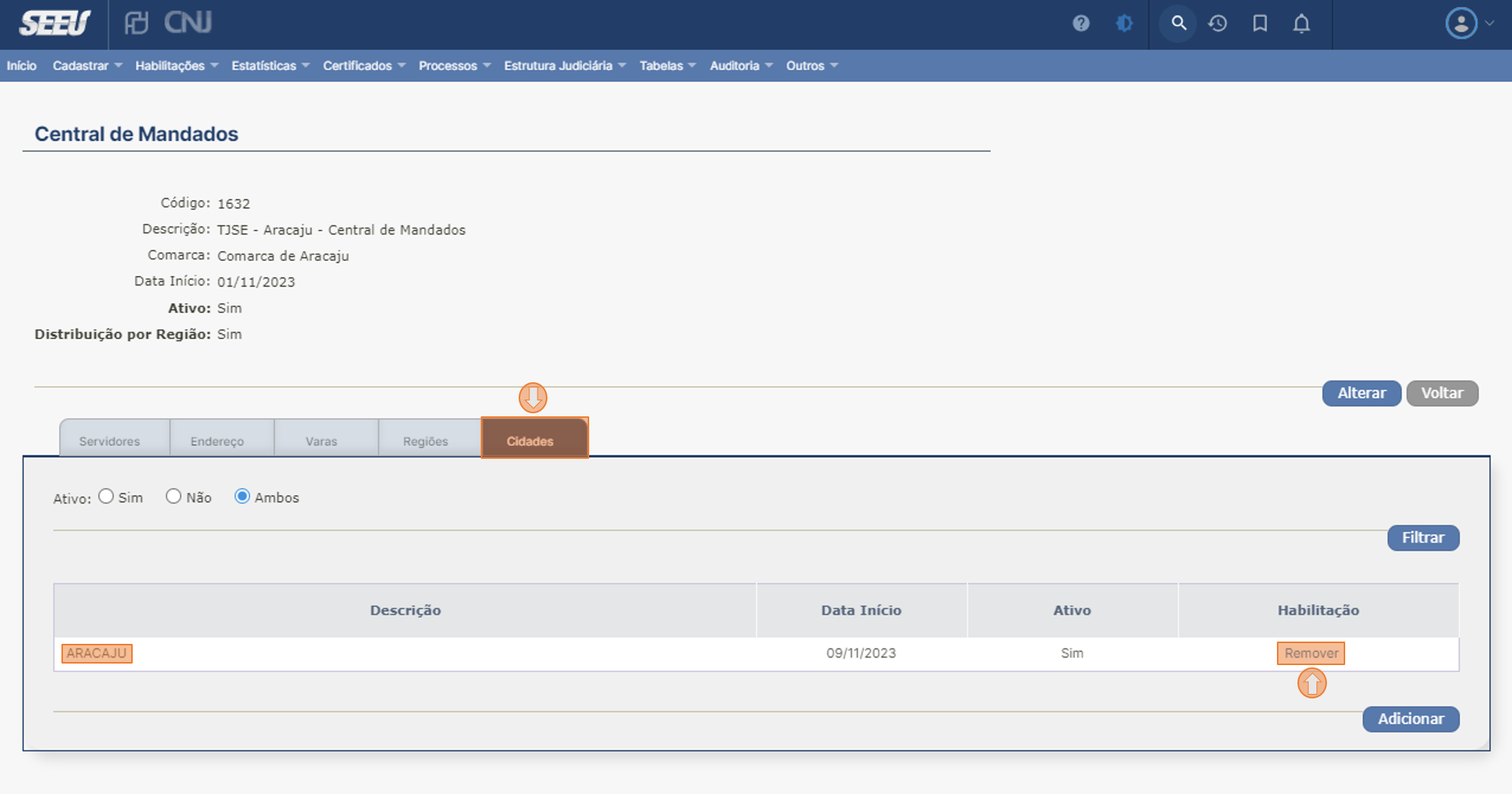Click the SEEU logo

[55, 24]
